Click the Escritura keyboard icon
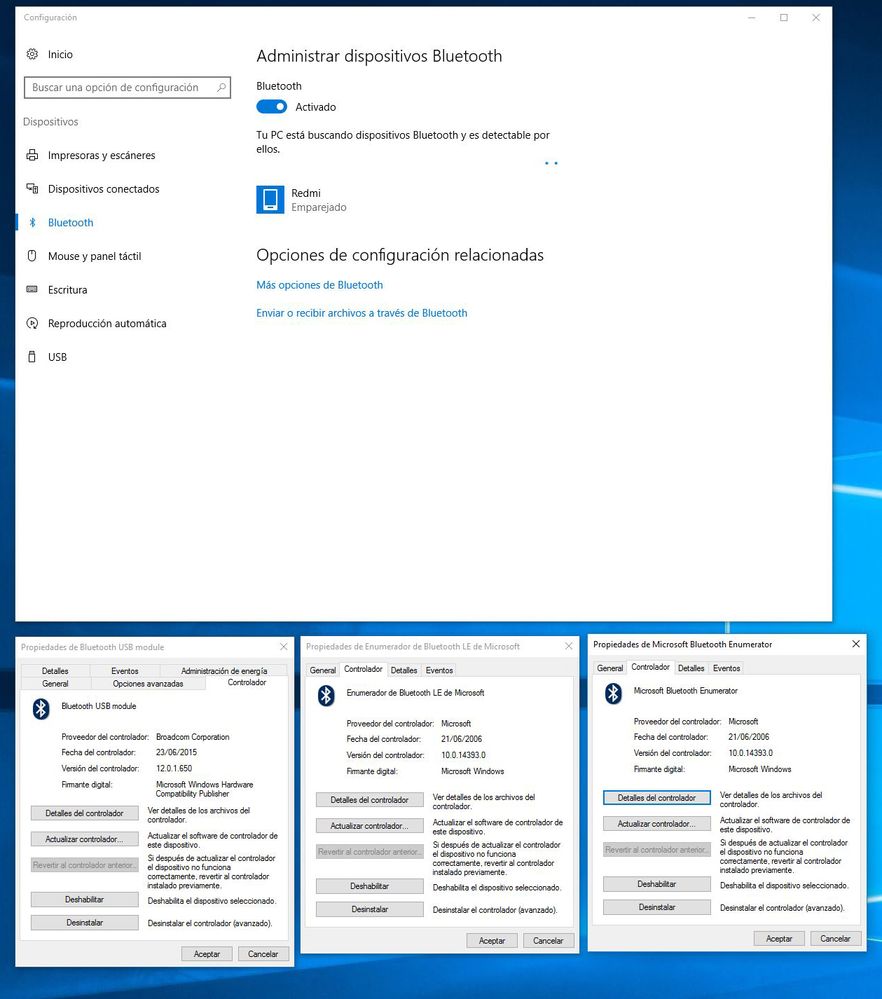Viewport: 882px width, 999px height. [x=32, y=289]
